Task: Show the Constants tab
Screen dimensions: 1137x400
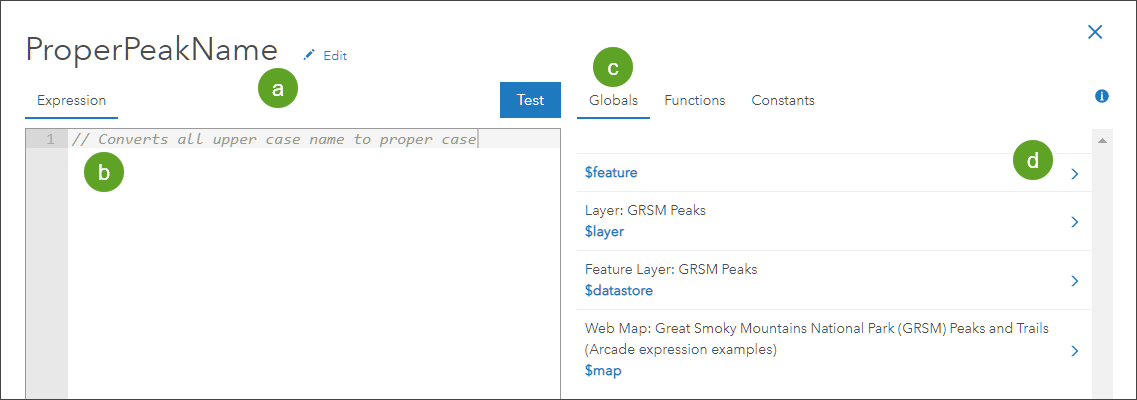Action: [783, 100]
